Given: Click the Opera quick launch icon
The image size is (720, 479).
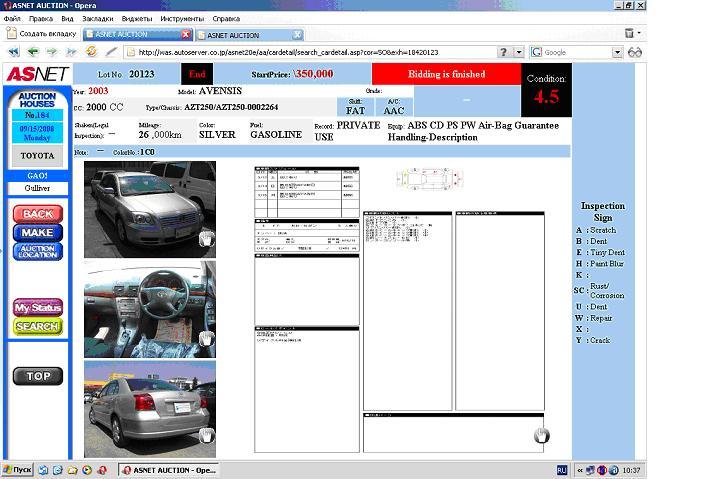Looking at the screenshot, I should pyautogui.click(x=102, y=470).
